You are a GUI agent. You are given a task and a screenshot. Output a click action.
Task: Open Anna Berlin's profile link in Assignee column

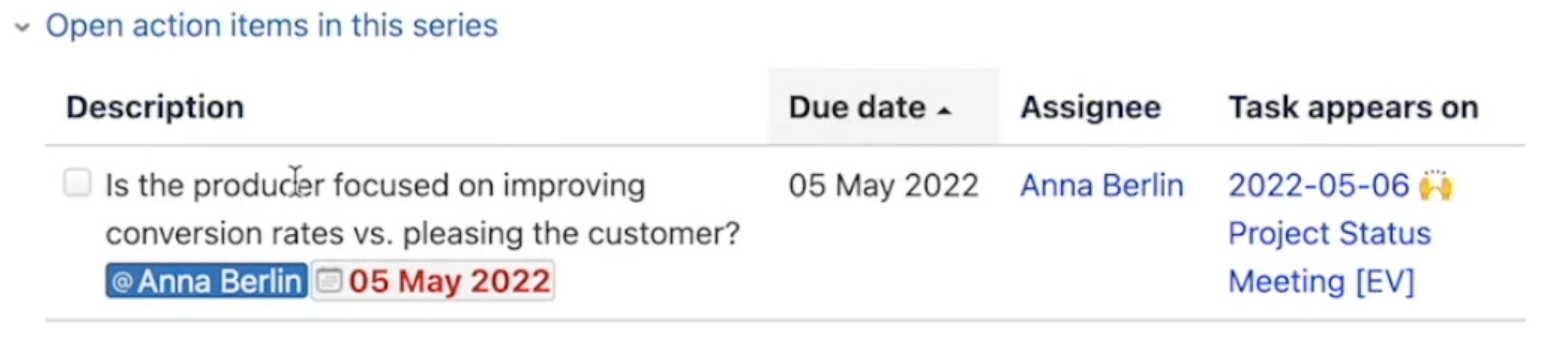point(1102,186)
